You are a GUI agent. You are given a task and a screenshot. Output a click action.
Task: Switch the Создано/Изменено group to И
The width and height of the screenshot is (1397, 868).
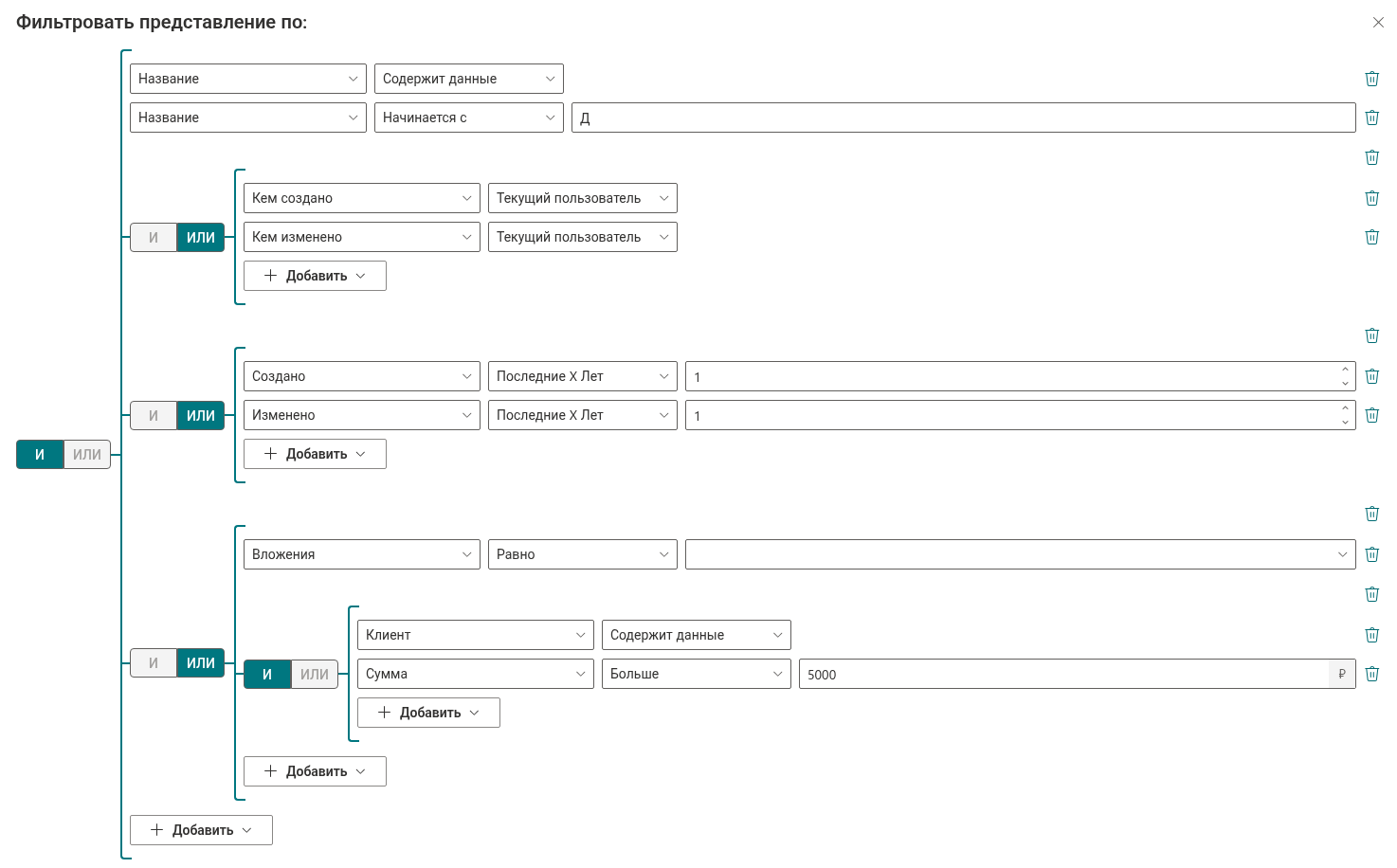click(154, 416)
